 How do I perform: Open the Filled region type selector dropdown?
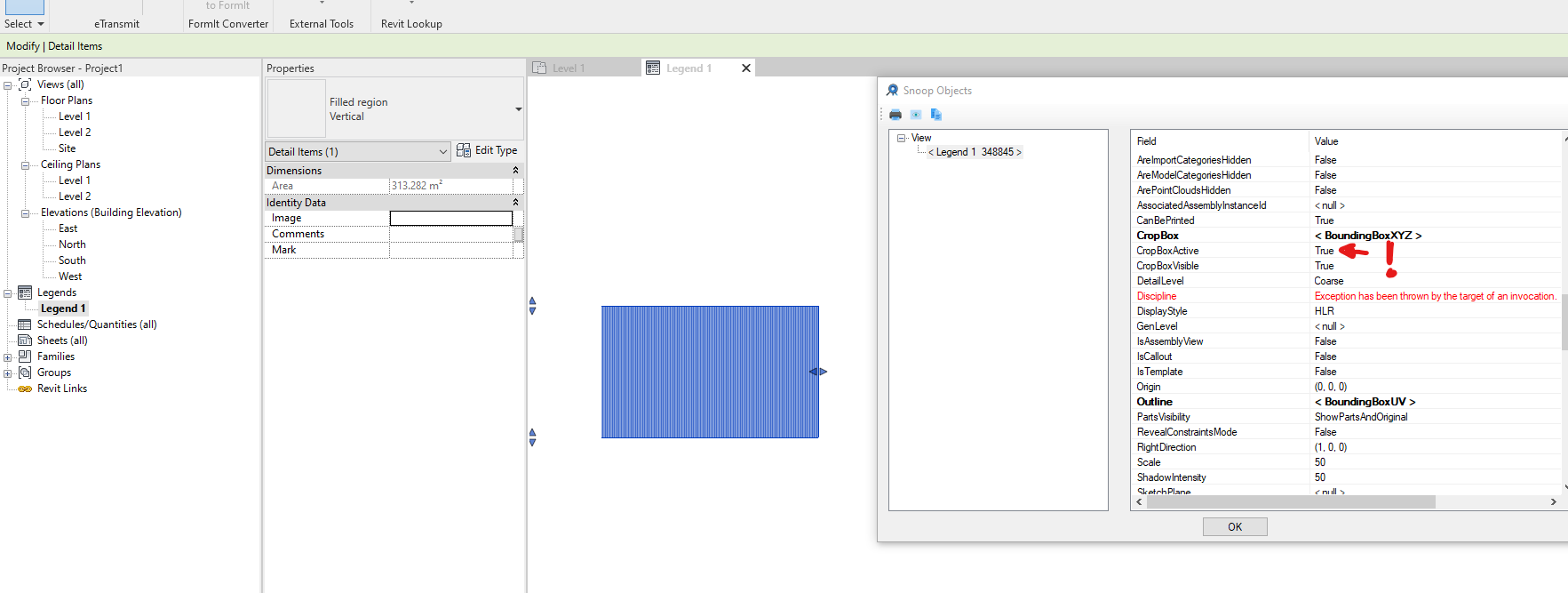click(518, 109)
